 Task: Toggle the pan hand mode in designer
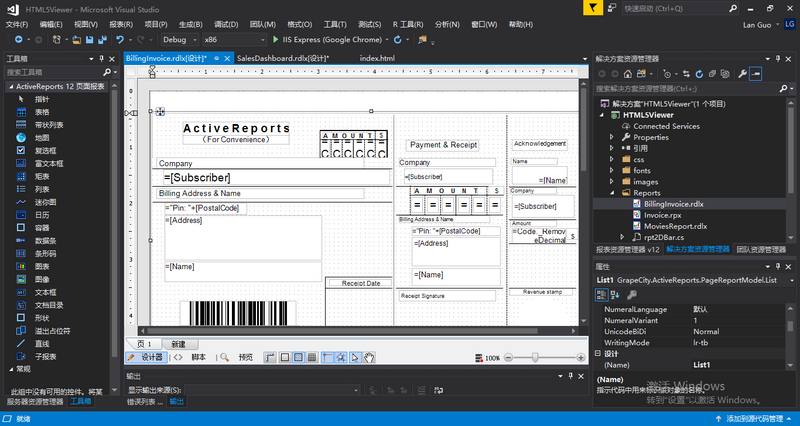pos(369,358)
